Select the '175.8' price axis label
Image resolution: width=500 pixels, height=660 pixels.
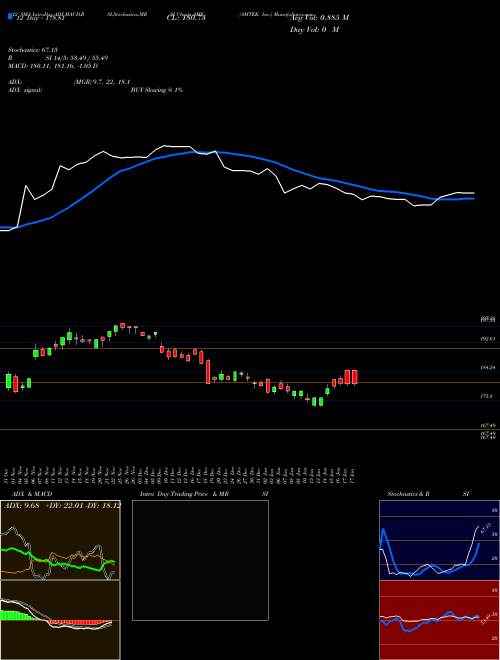487,396
